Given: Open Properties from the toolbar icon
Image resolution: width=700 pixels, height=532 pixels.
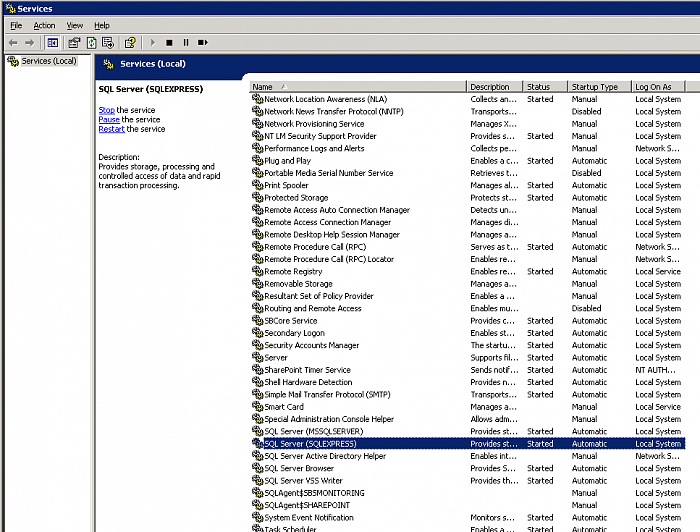Looking at the screenshot, I should tap(74, 43).
